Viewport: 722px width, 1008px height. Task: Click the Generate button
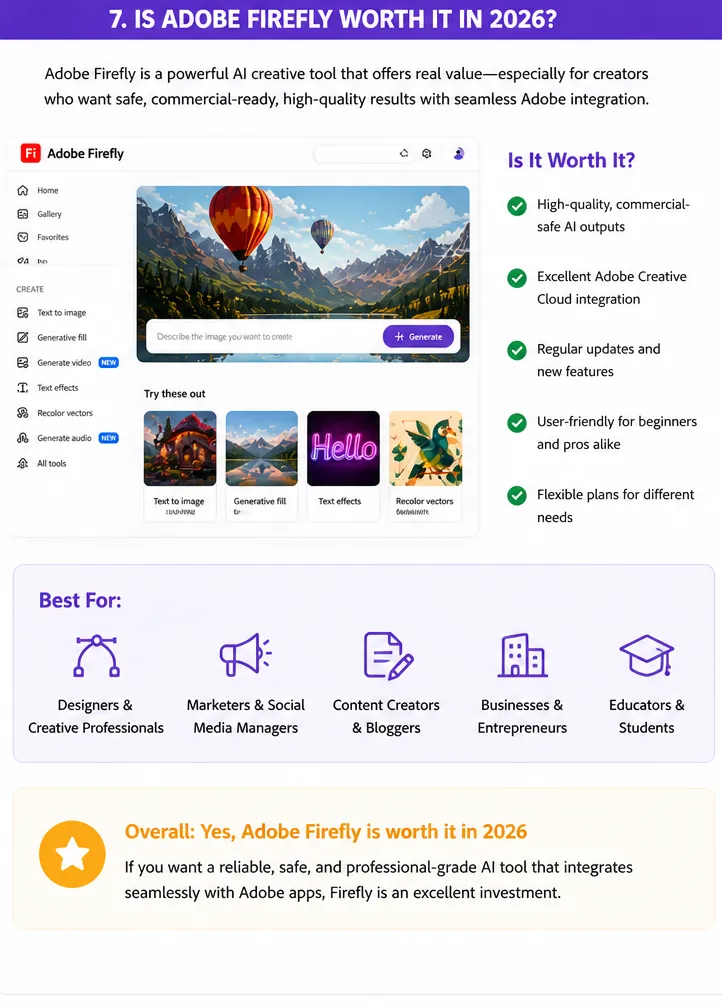pos(419,336)
